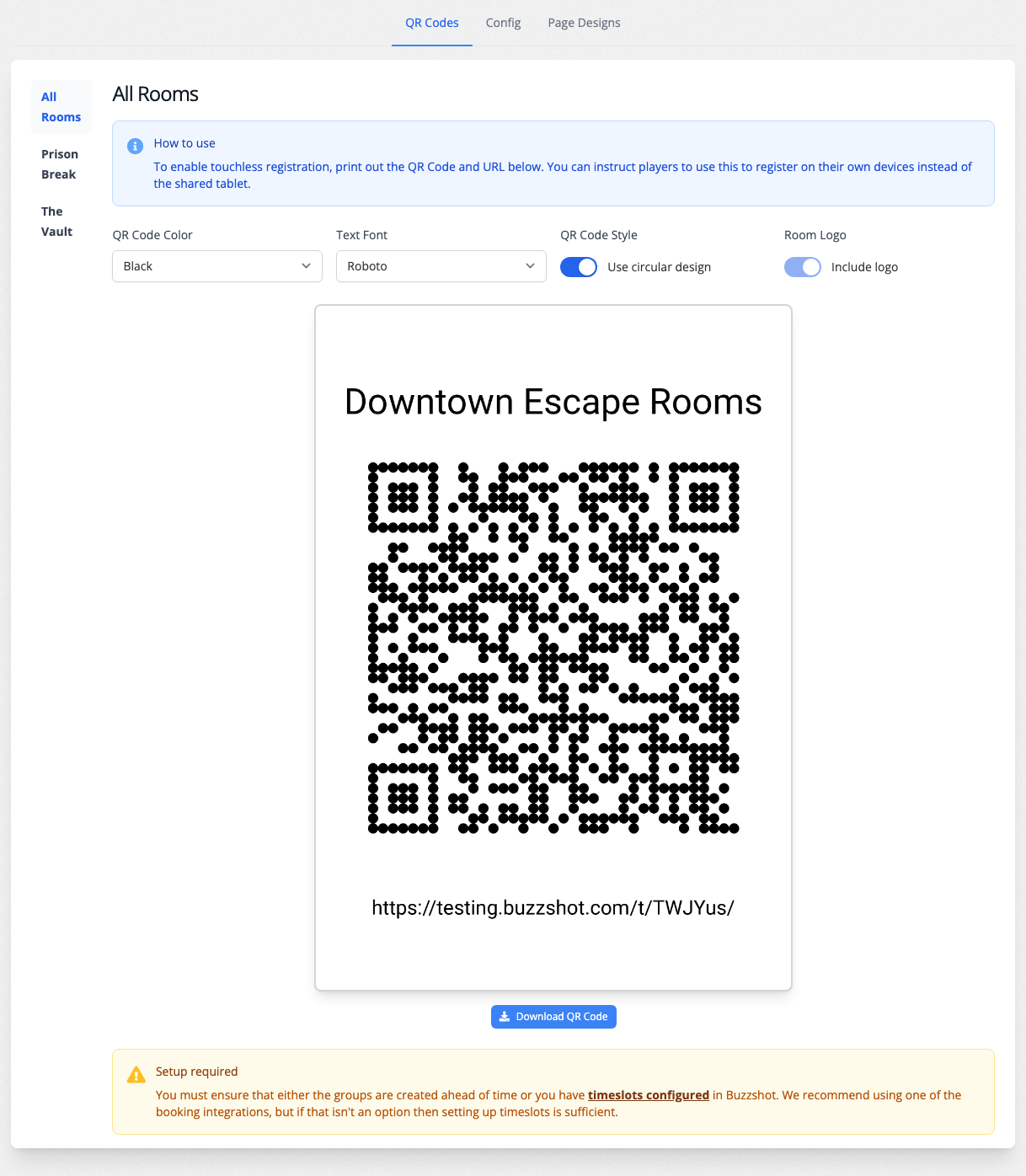Click the chevron in Text Font select
This screenshot has height=1176, width=1026.
[x=530, y=266]
